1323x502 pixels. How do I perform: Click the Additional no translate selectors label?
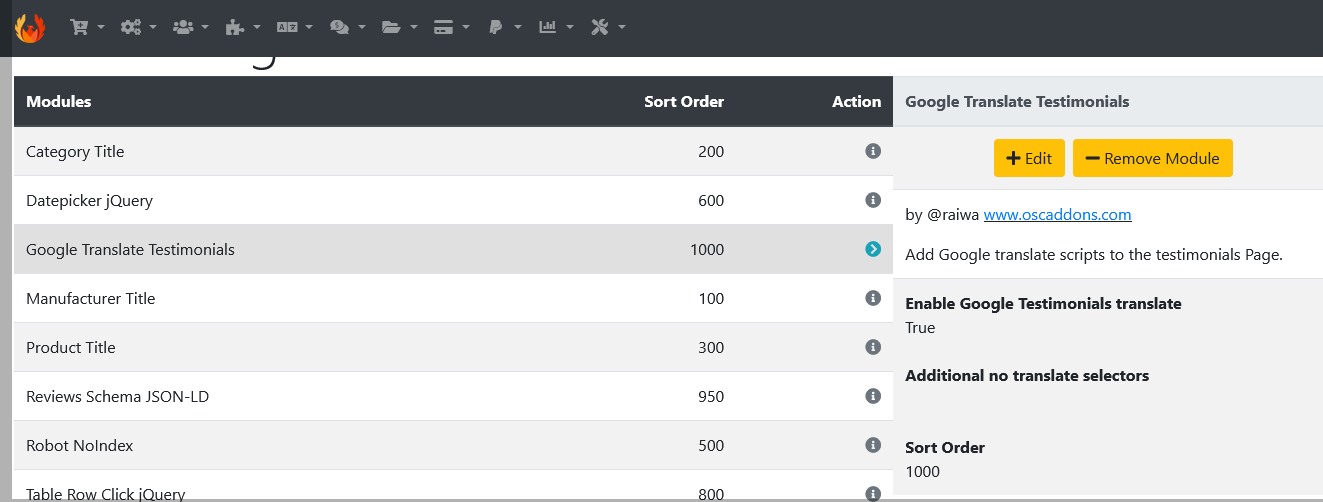pos(1027,376)
